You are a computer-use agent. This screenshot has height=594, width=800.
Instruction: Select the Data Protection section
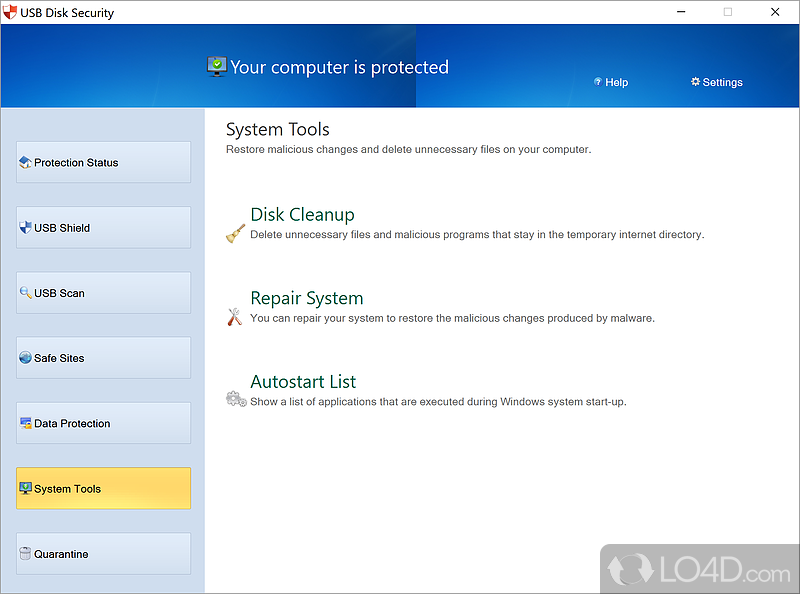103,423
